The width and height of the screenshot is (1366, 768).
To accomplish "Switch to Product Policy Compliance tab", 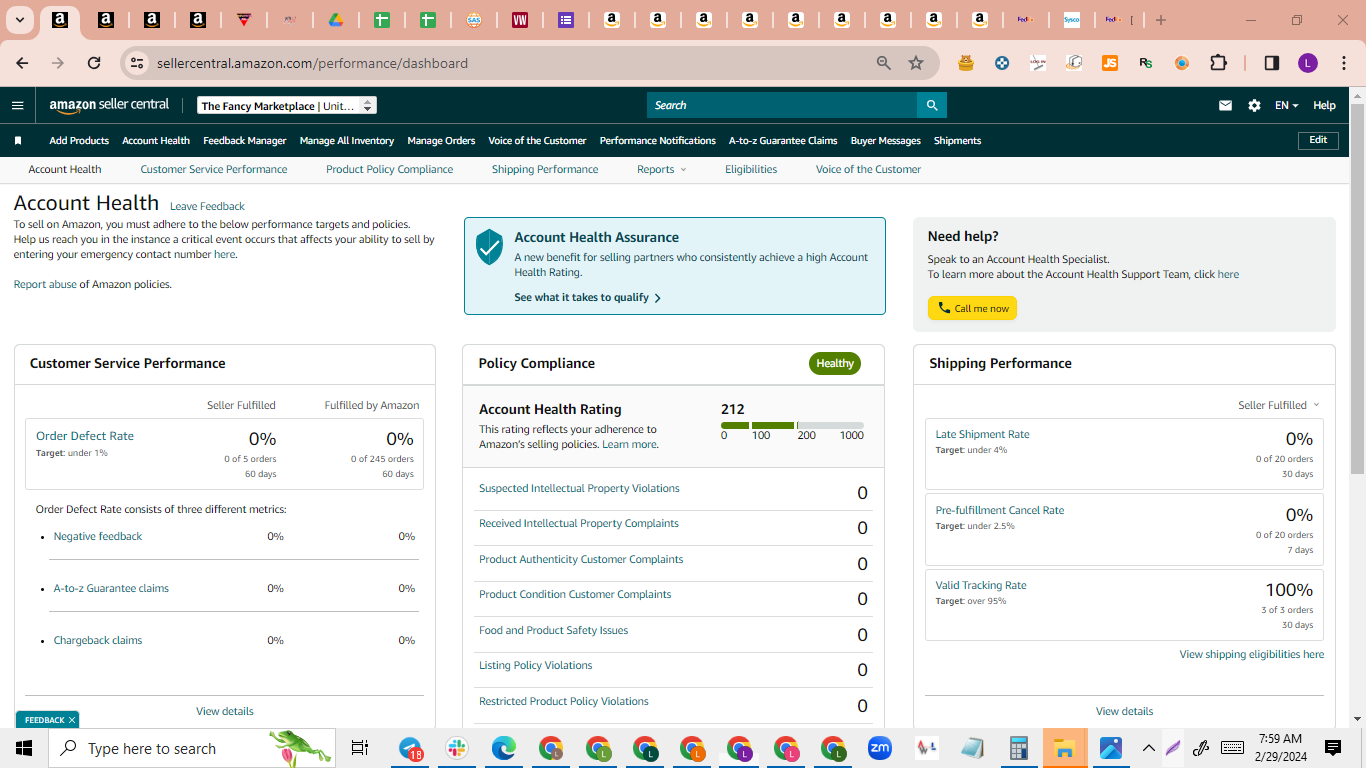I will 390,170.
